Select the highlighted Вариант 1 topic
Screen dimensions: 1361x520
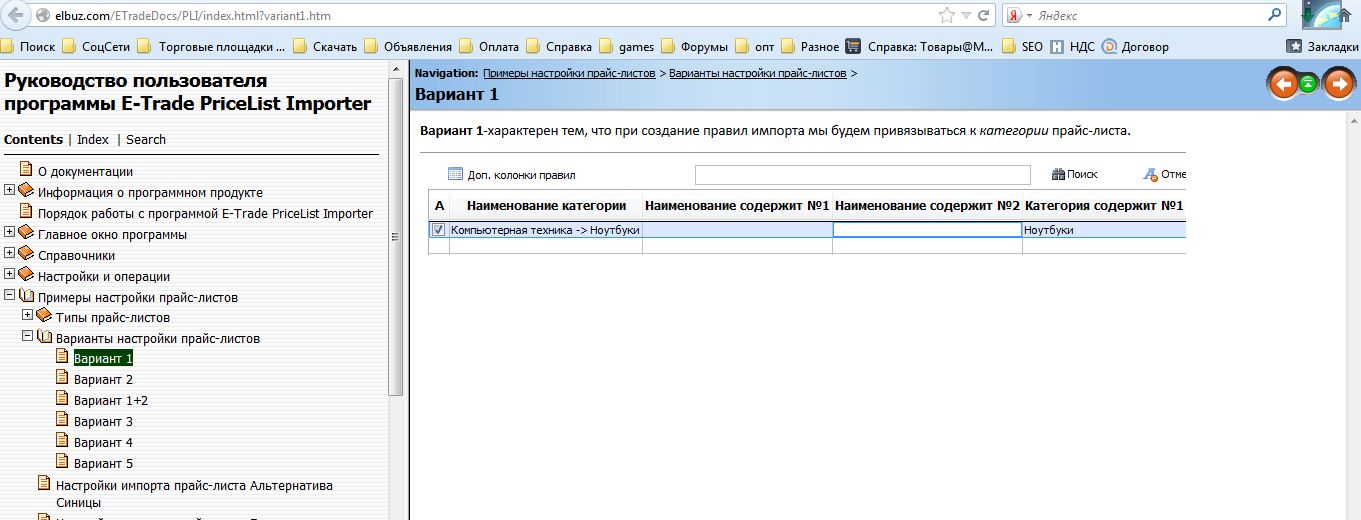pos(103,358)
